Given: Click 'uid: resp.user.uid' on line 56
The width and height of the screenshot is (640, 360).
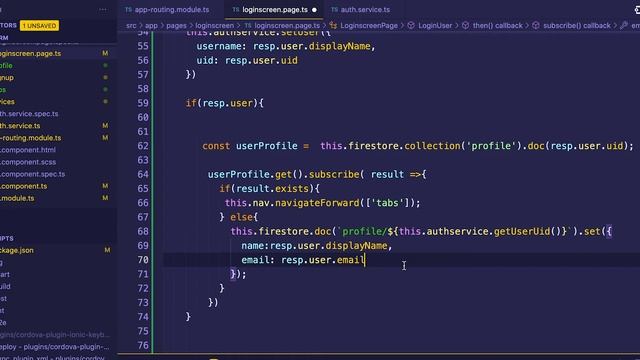Looking at the screenshot, I should click(x=247, y=60).
